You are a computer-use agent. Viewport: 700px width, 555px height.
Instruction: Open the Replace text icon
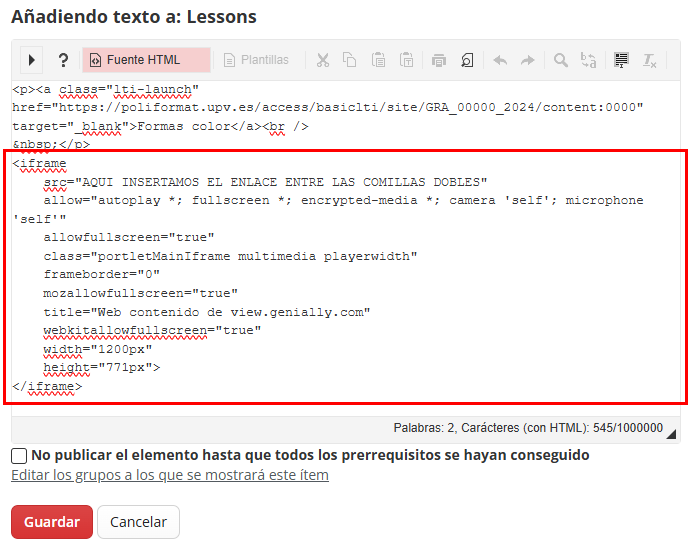[588, 60]
